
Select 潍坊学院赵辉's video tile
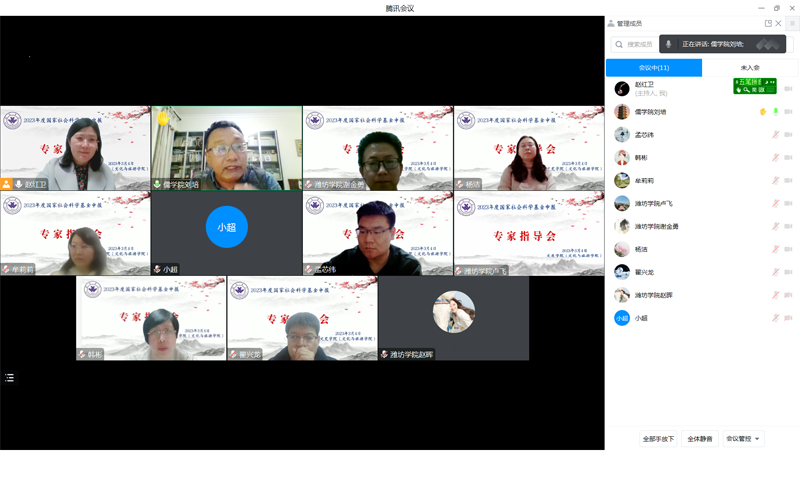click(x=453, y=317)
